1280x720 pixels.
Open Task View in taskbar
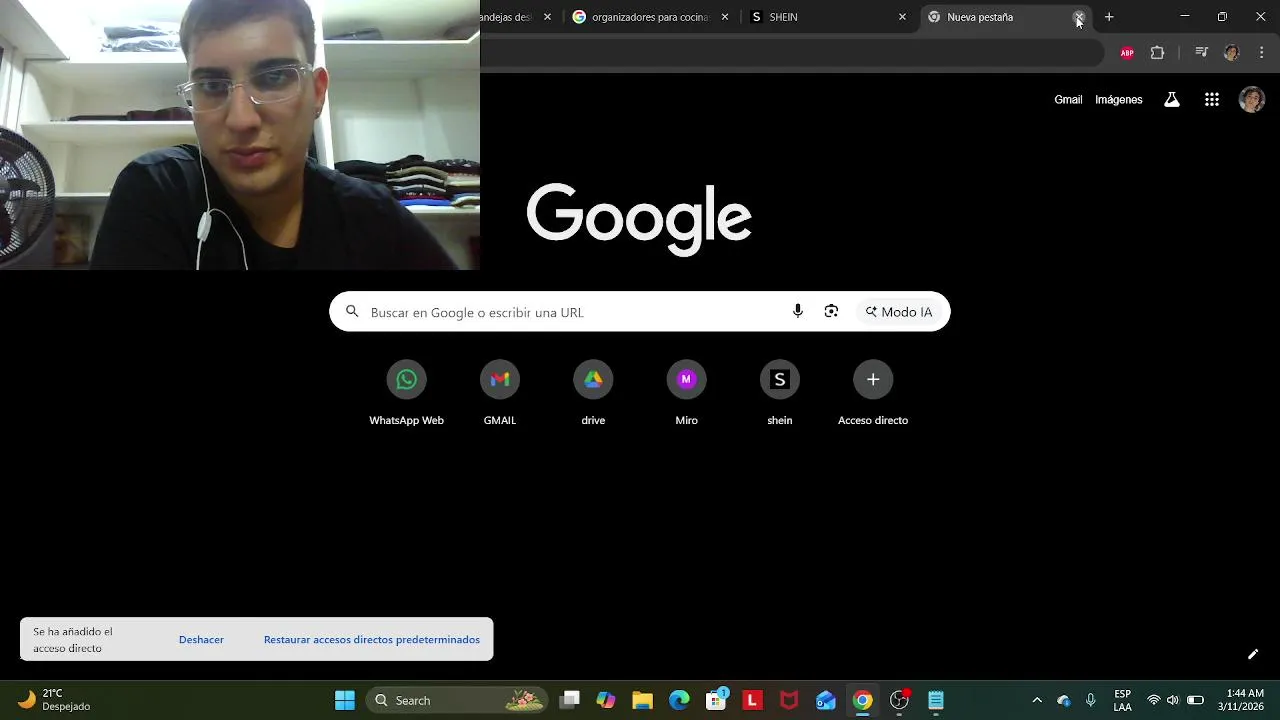coord(570,700)
